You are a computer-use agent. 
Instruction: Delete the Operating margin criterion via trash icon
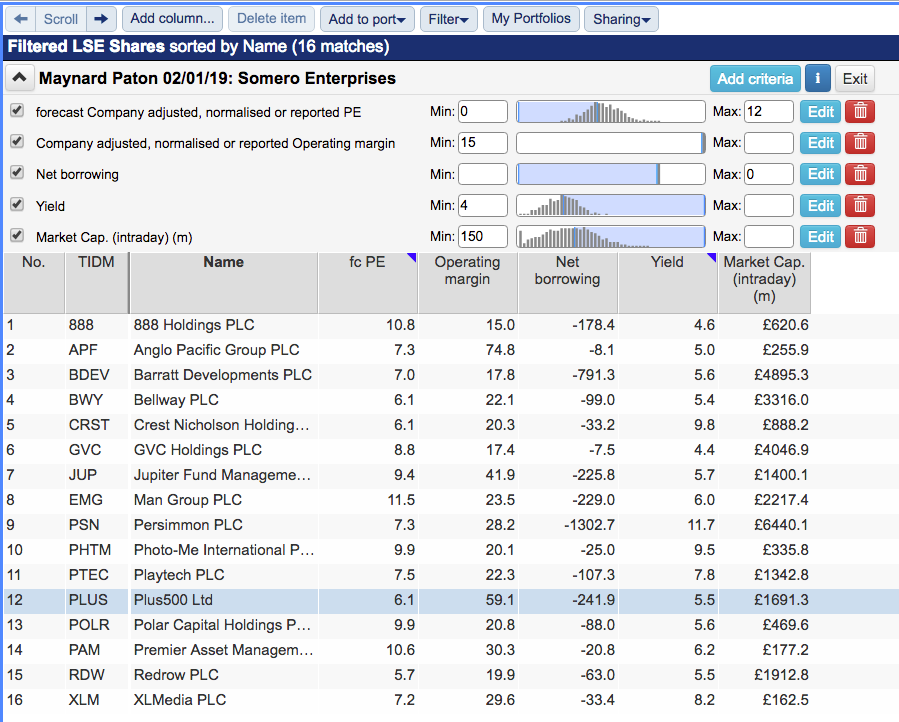[860, 143]
